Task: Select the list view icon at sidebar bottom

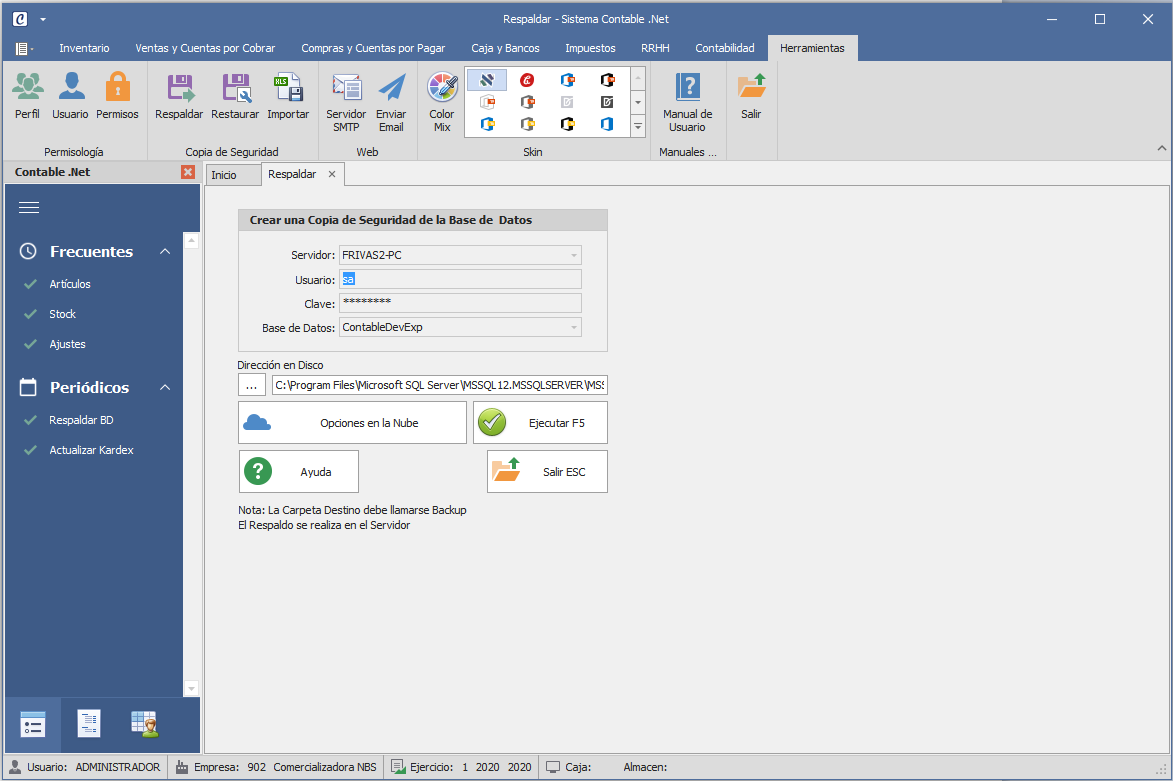Action: click(x=33, y=724)
